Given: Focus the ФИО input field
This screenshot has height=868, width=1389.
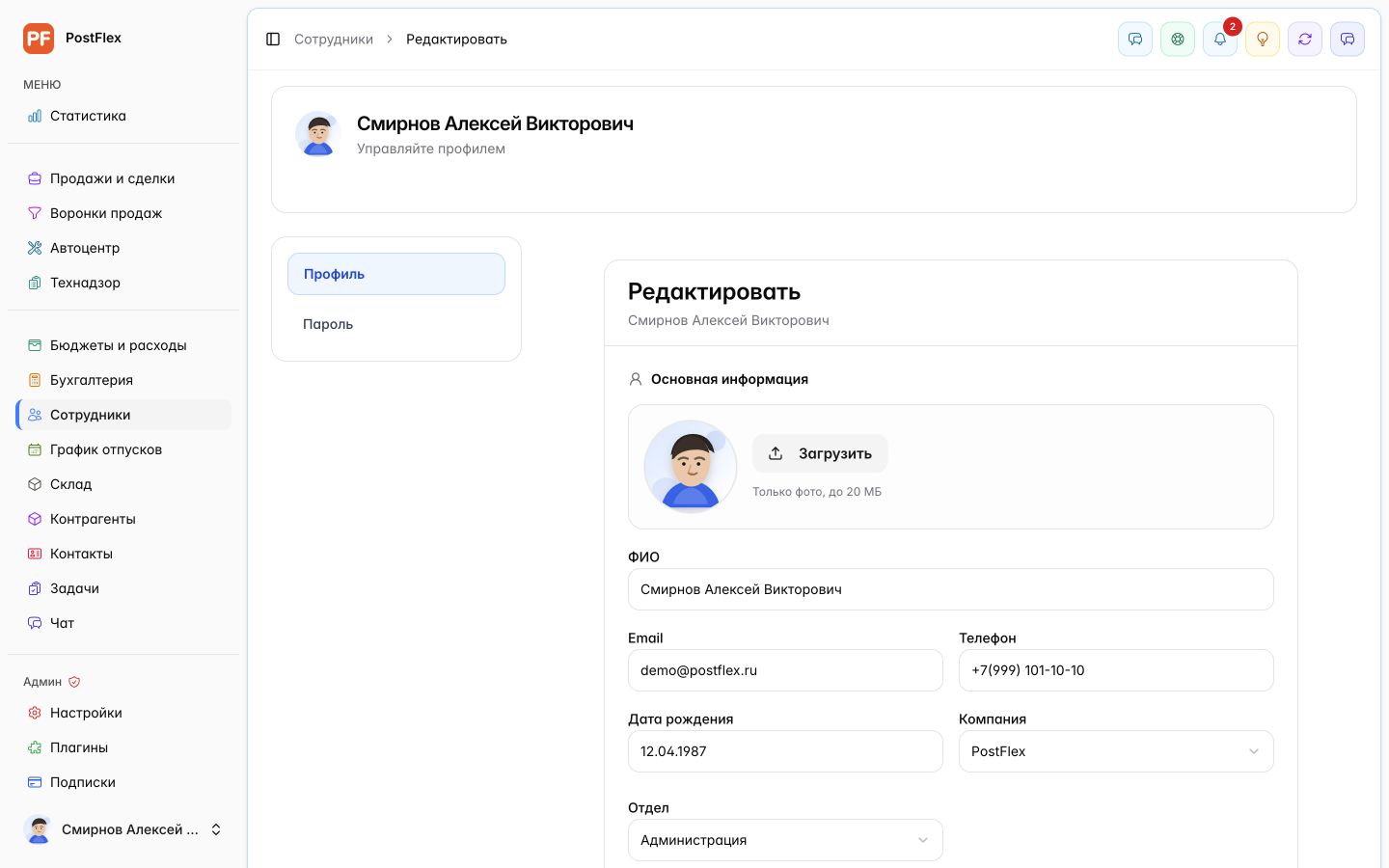Looking at the screenshot, I should pos(951,589).
